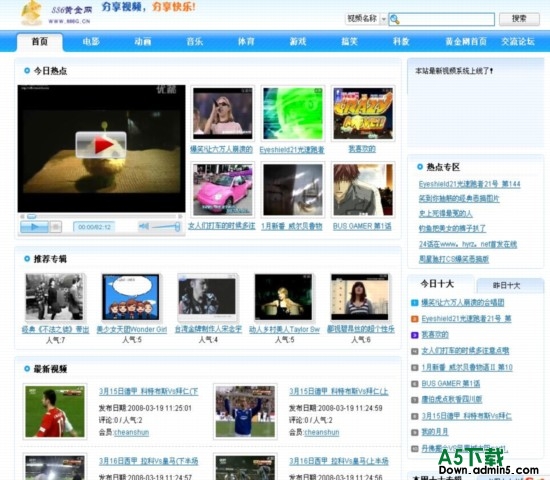Open the 游戏 navigation tab
The image size is (550, 480).
[298, 42]
